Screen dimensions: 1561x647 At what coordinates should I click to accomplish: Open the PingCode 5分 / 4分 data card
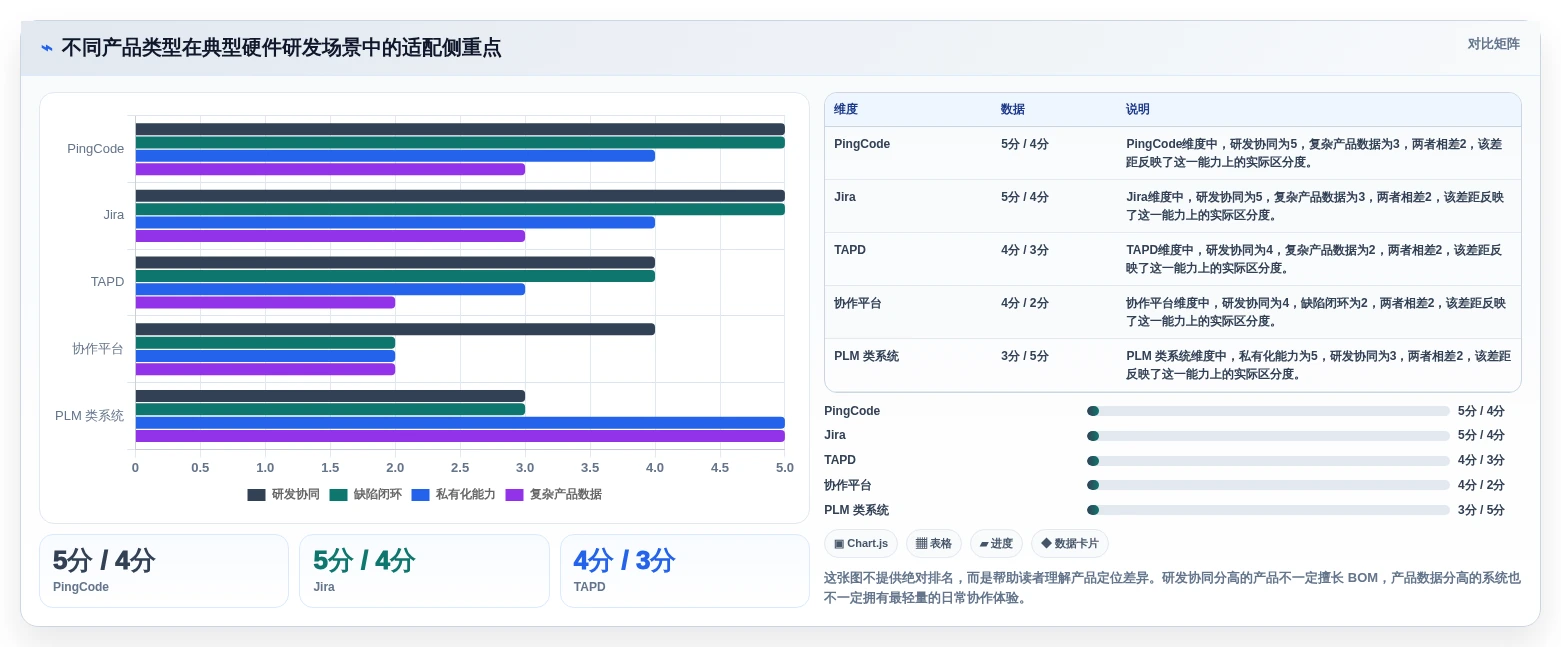tap(164, 571)
